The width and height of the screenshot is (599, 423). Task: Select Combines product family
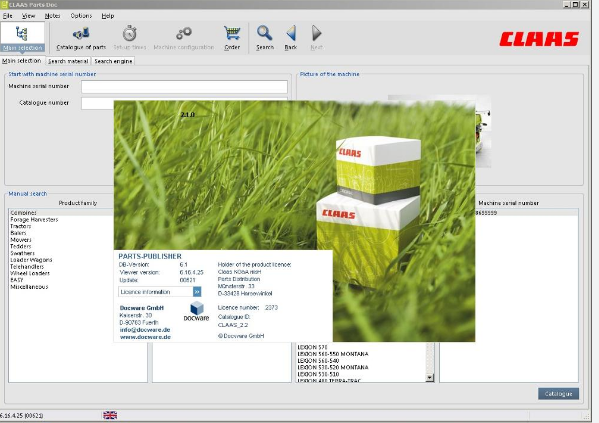pyautogui.click(x=23, y=212)
